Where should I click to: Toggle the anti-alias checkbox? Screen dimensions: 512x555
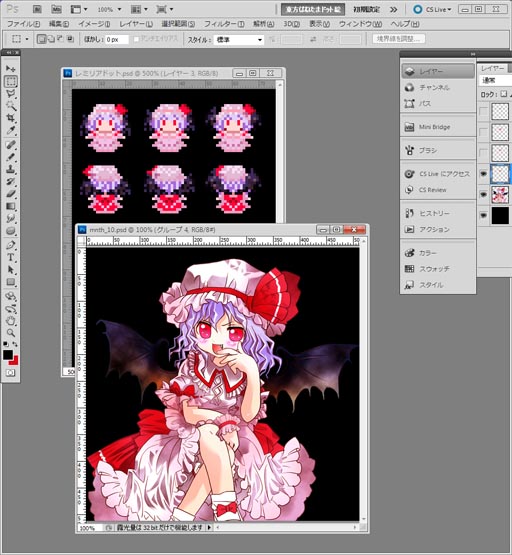(136, 39)
